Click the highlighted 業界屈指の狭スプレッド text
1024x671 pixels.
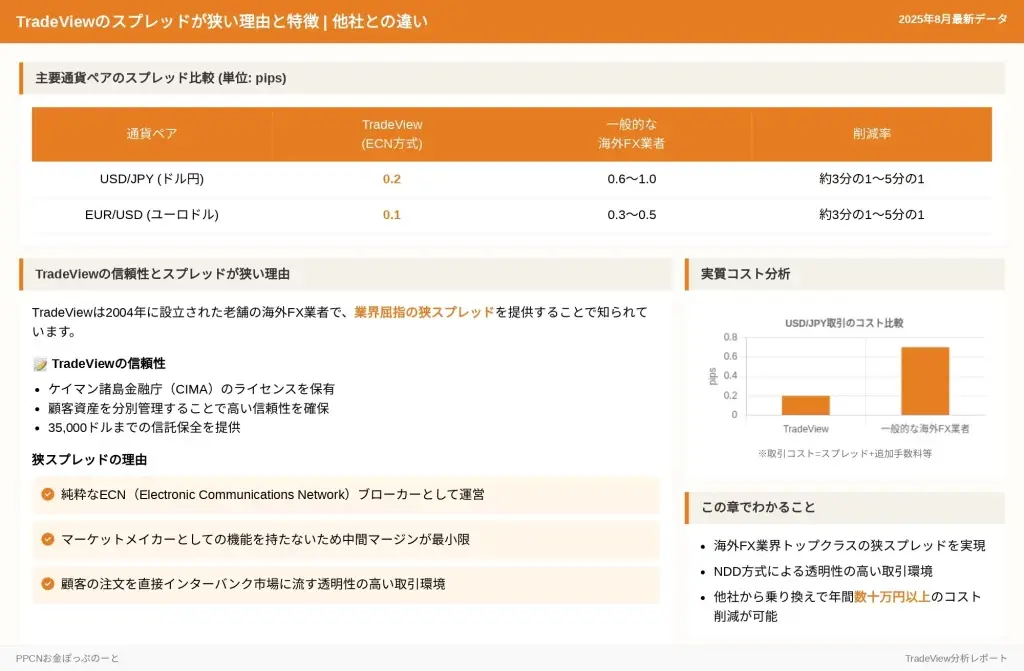pos(424,312)
